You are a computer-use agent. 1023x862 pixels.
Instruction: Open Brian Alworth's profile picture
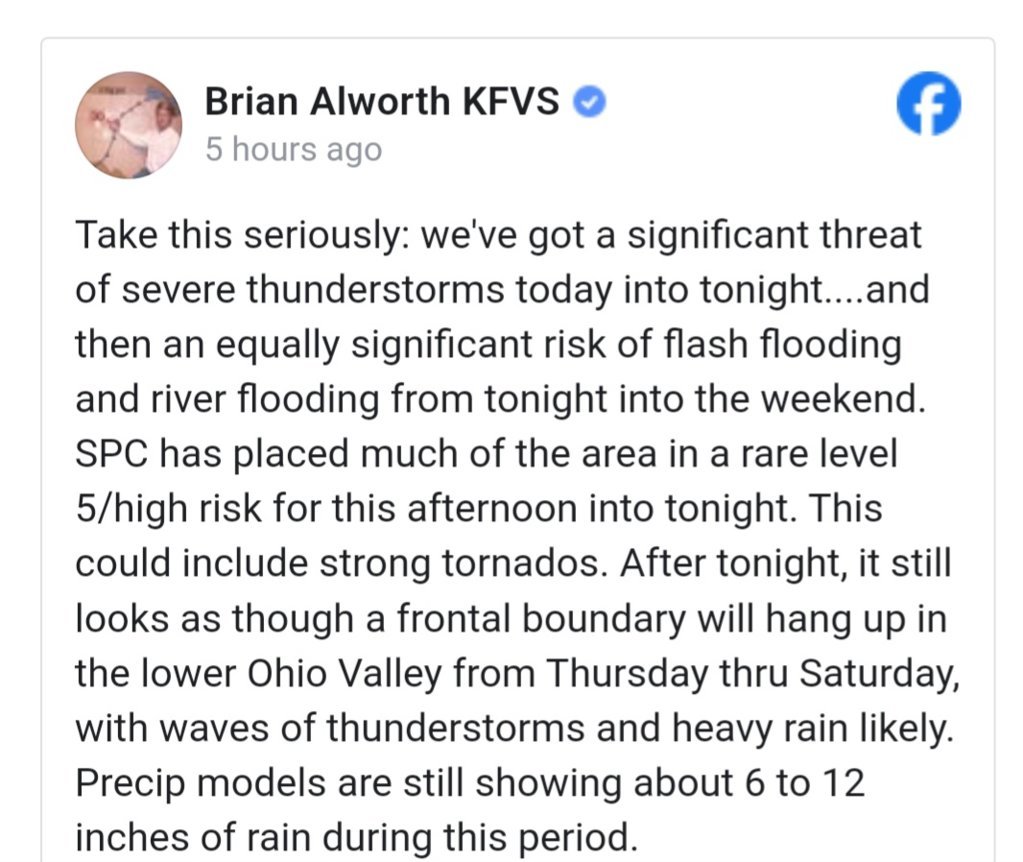(x=129, y=125)
